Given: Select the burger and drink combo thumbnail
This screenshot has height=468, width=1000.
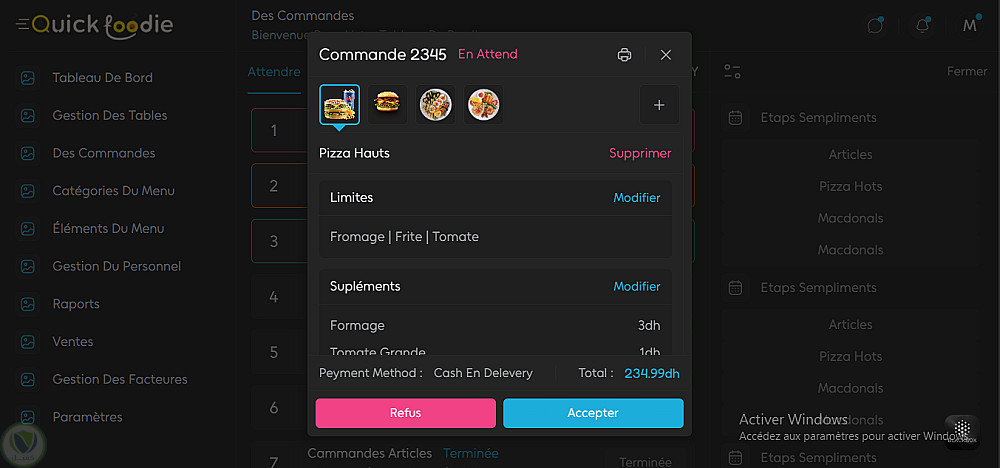Looking at the screenshot, I should click(339, 104).
